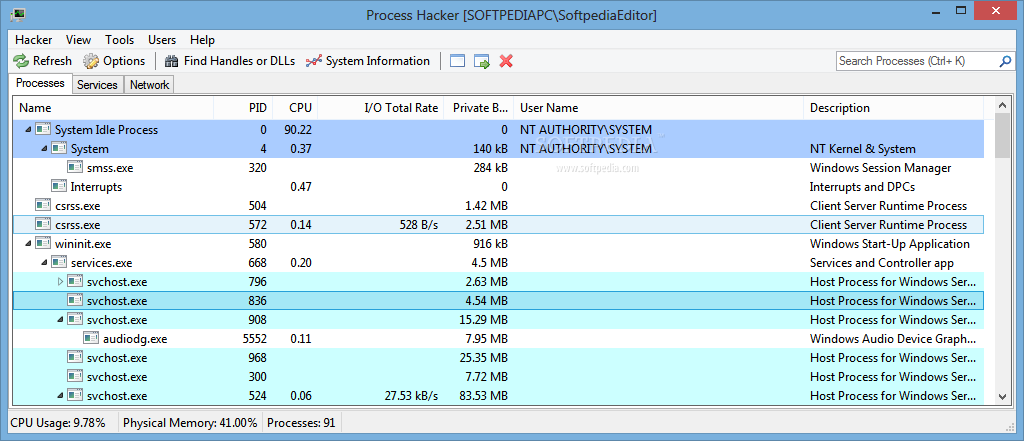The height and width of the screenshot is (441, 1024).
Task: Click the icon of svchost.exe PID 524
Action: 76,395
